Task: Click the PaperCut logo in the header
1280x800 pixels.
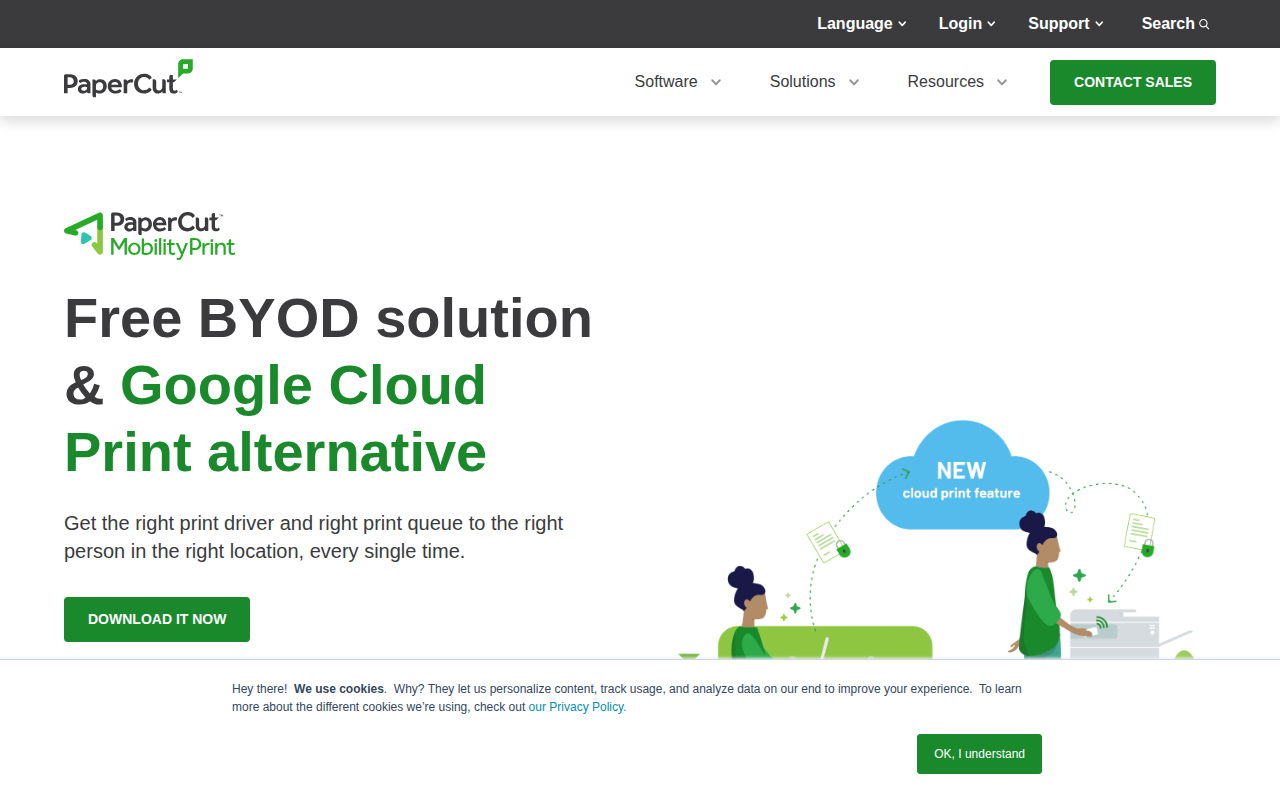Action: (128, 78)
